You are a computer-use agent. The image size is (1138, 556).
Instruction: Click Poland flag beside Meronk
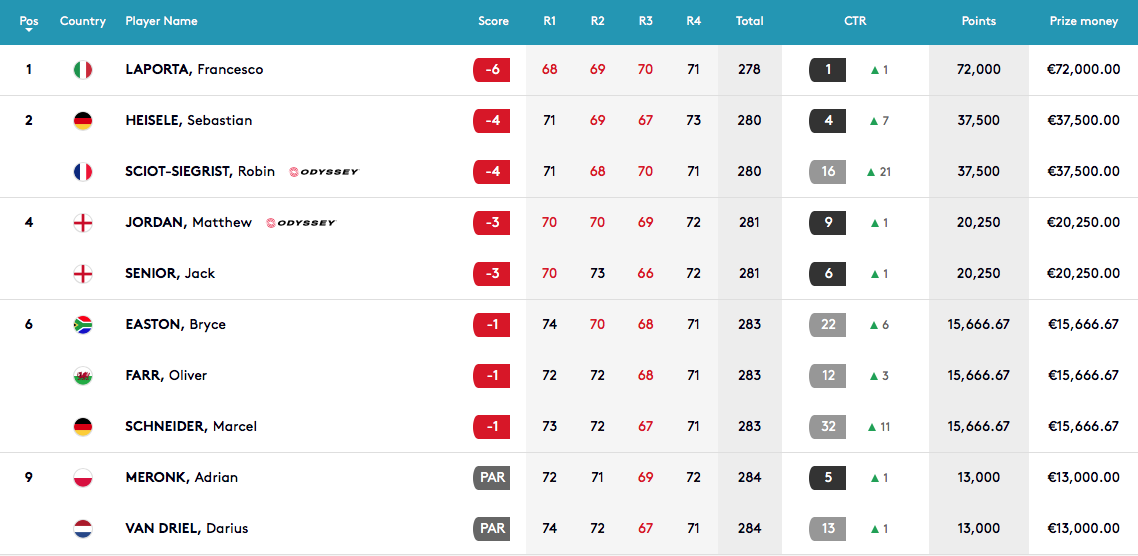pyautogui.click(x=83, y=478)
